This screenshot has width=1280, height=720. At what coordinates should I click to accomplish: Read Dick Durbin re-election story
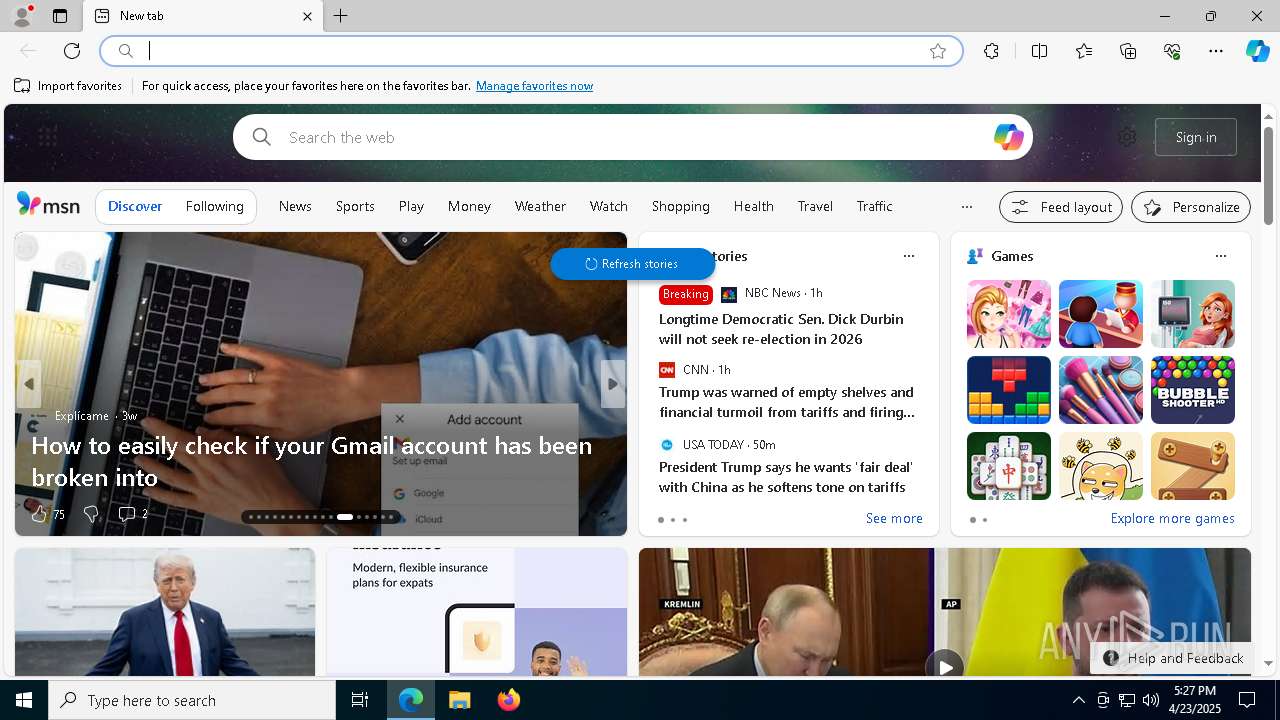click(x=781, y=329)
